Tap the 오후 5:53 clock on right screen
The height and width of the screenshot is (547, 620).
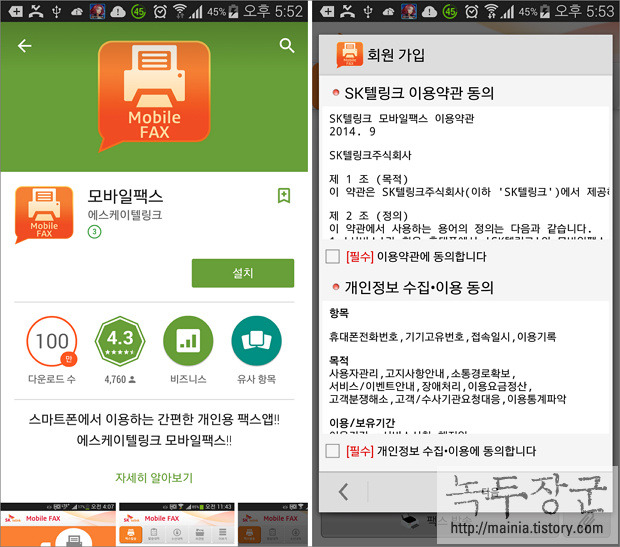click(584, 11)
